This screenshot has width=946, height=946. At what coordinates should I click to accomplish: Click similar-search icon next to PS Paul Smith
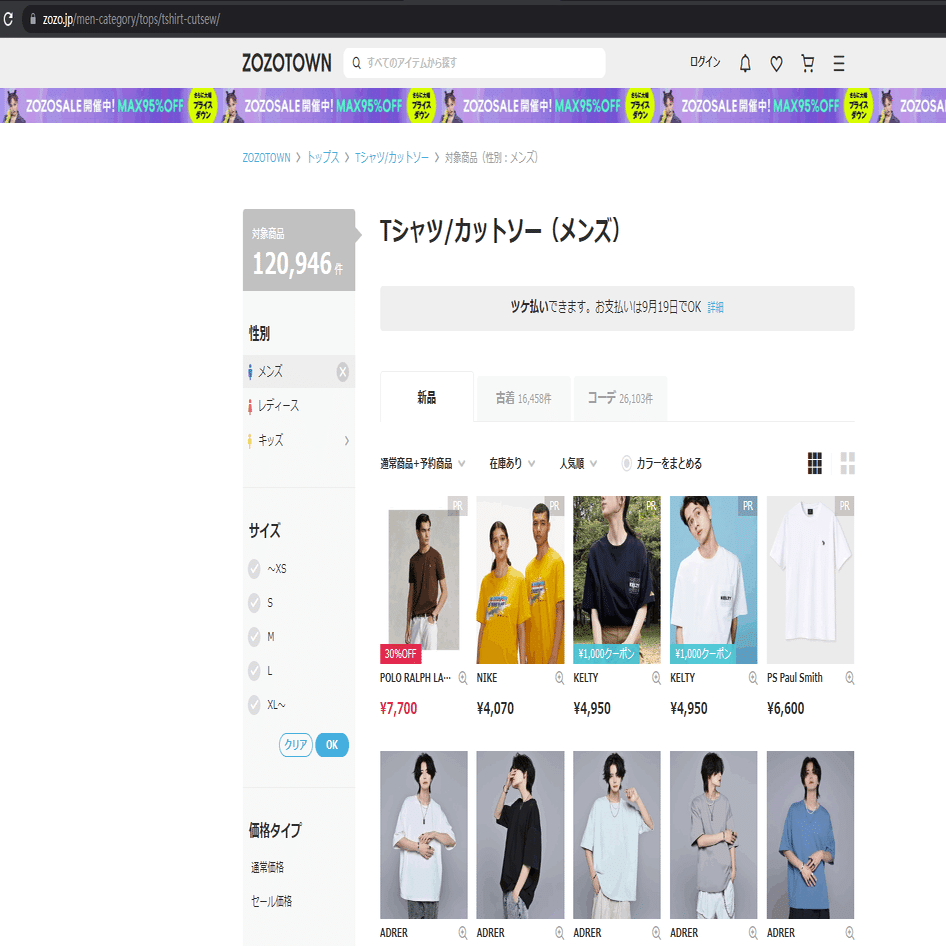click(x=849, y=678)
